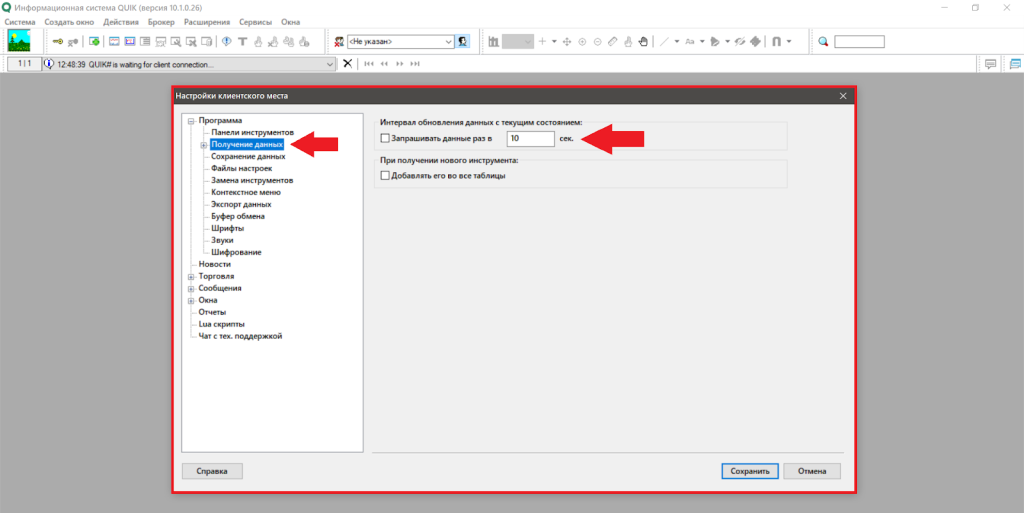This screenshot has width=1024, height=513.
Task: Select the plus crosshair chart tool
Action: [x=542, y=42]
